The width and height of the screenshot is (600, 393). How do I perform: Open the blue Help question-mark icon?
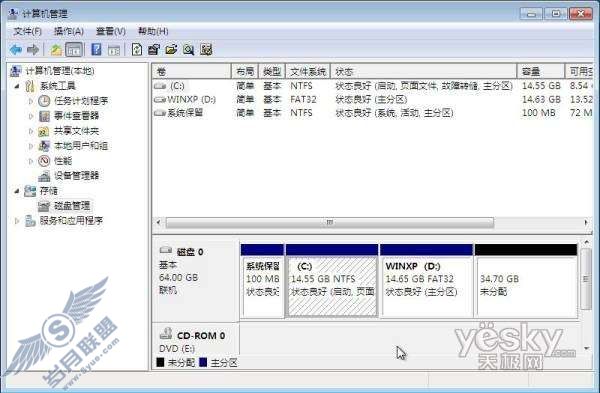coord(96,49)
